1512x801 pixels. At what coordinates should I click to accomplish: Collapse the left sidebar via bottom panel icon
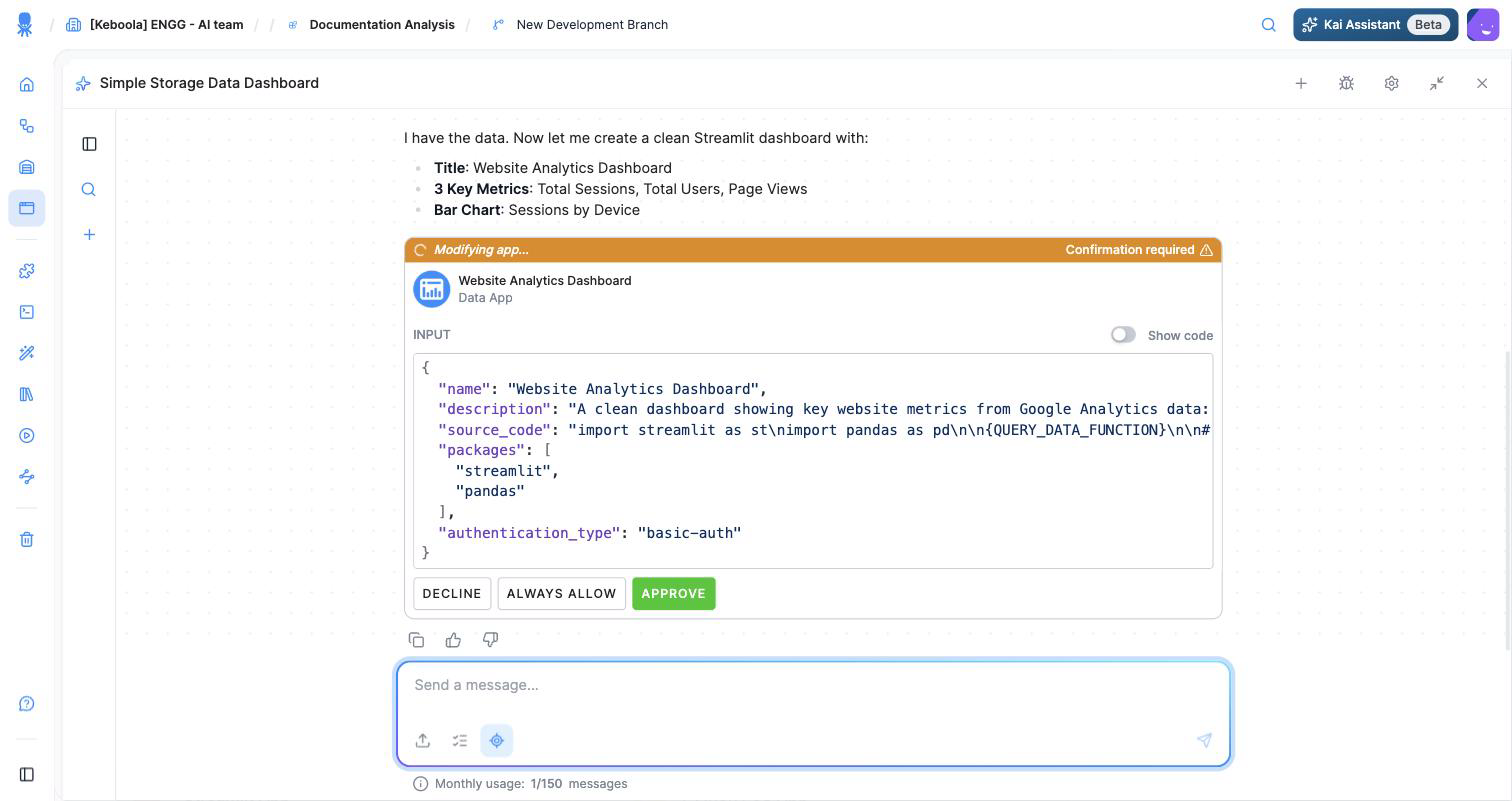[27, 774]
